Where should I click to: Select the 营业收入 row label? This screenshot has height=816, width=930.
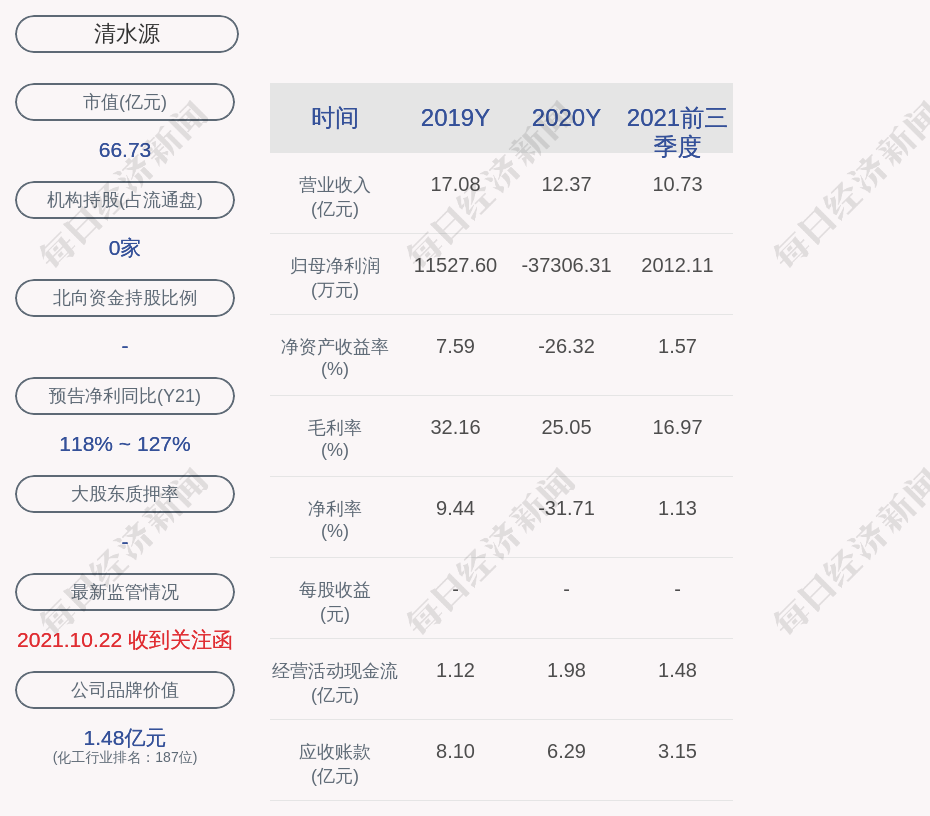point(335,196)
